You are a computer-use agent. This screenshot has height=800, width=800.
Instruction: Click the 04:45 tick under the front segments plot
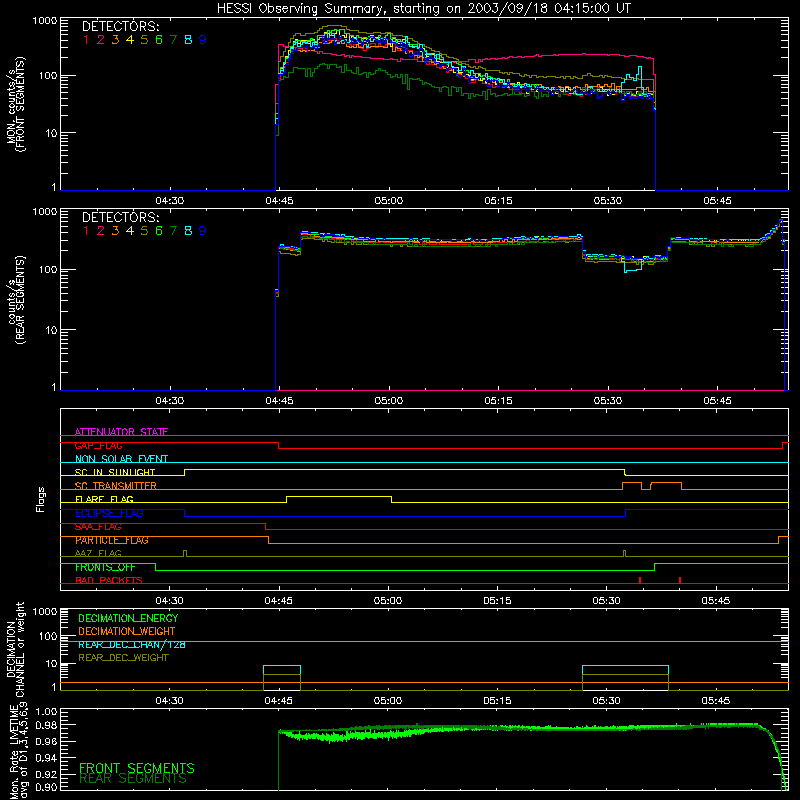[279, 201]
